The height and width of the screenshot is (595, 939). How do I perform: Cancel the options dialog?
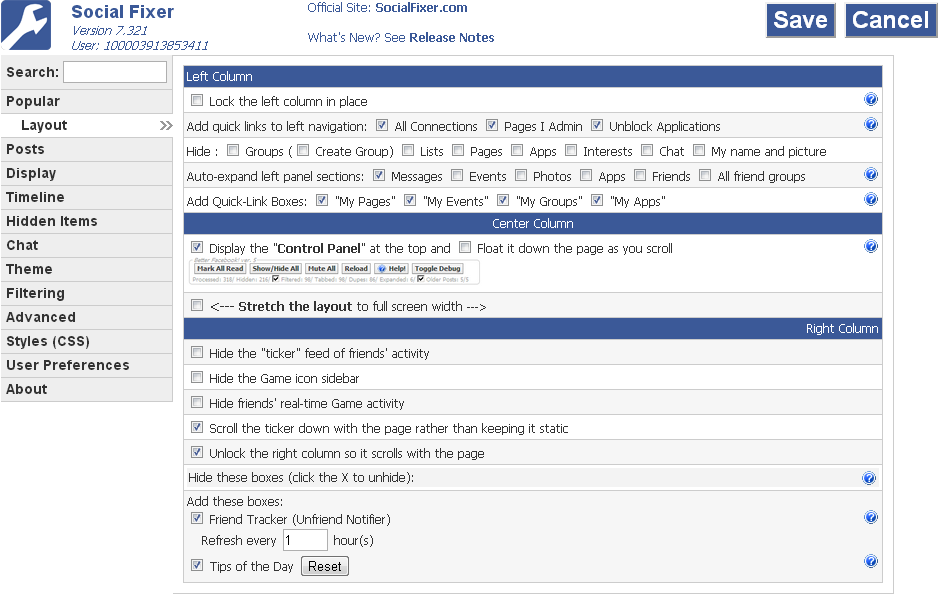[891, 20]
